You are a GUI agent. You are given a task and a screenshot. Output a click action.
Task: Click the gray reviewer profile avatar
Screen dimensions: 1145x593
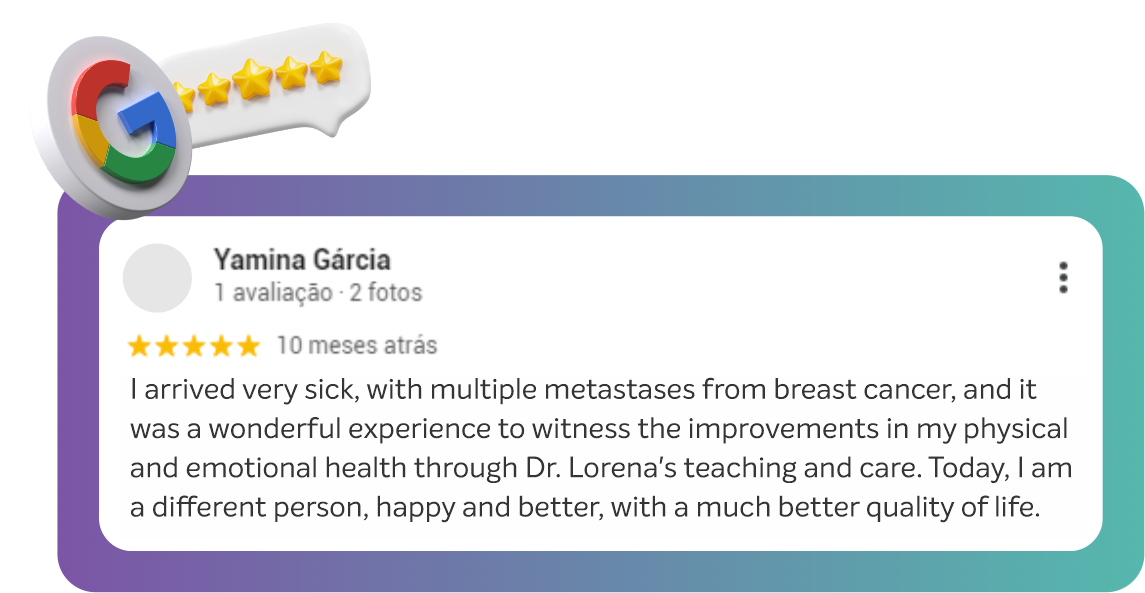click(x=157, y=278)
